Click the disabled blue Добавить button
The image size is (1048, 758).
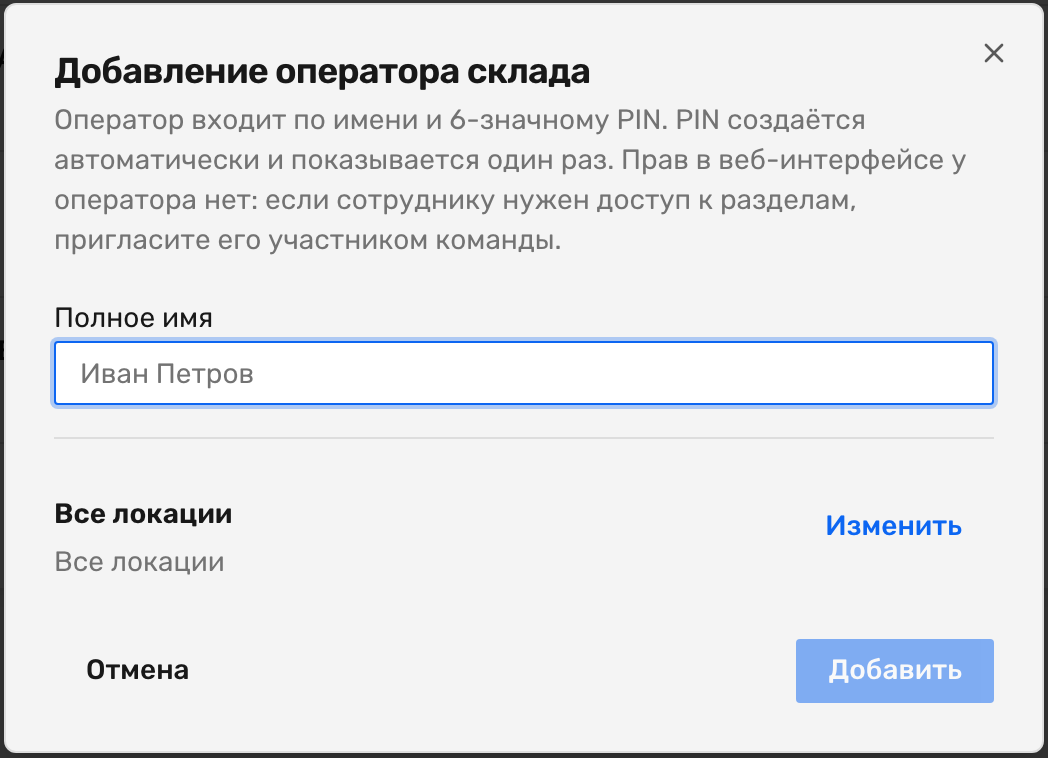[x=894, y=670]
